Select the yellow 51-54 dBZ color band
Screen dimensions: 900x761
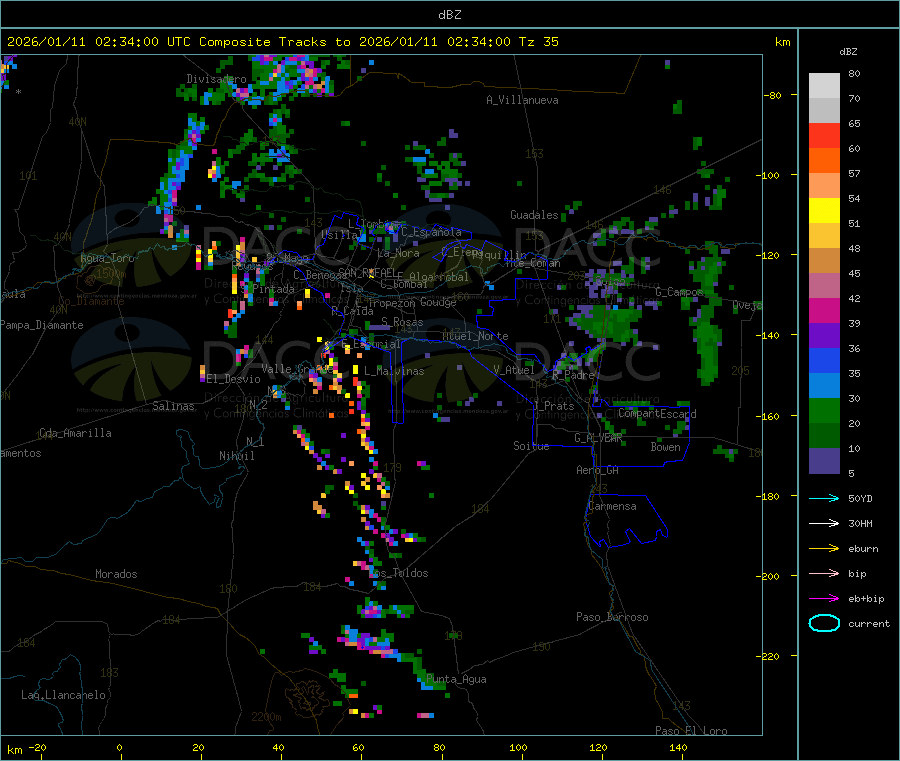point(824,211)
